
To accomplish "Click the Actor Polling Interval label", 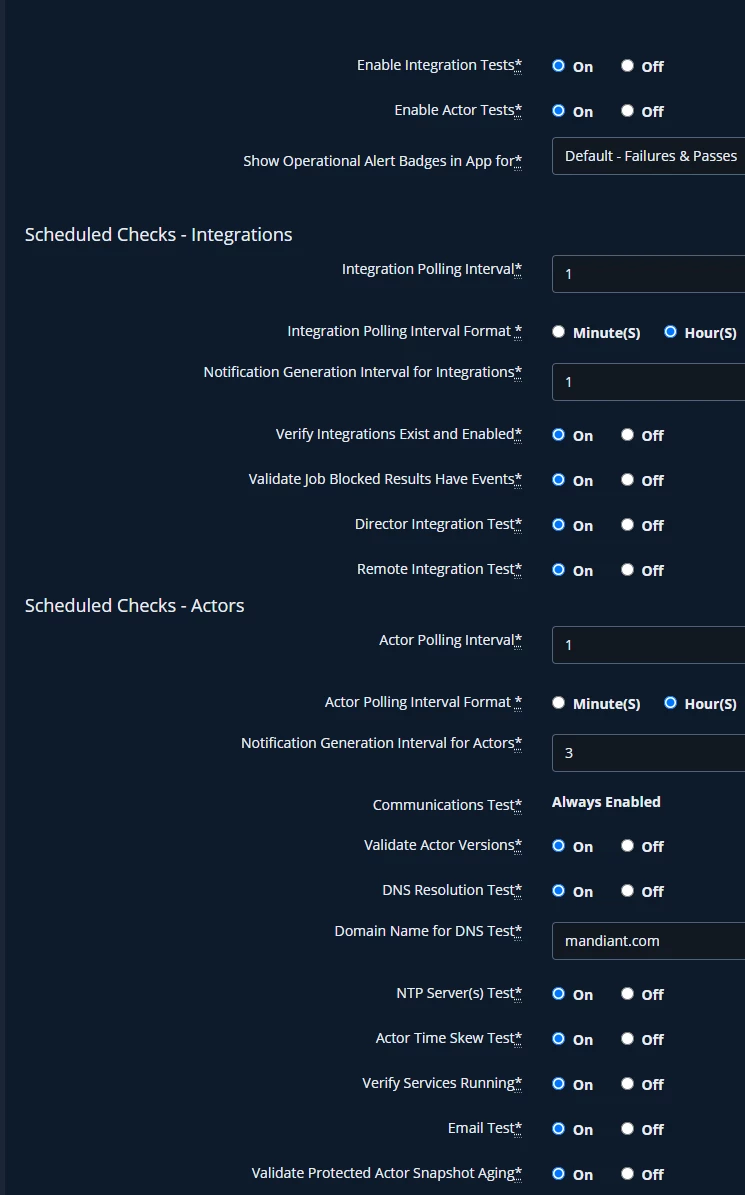I will (451, 640).
